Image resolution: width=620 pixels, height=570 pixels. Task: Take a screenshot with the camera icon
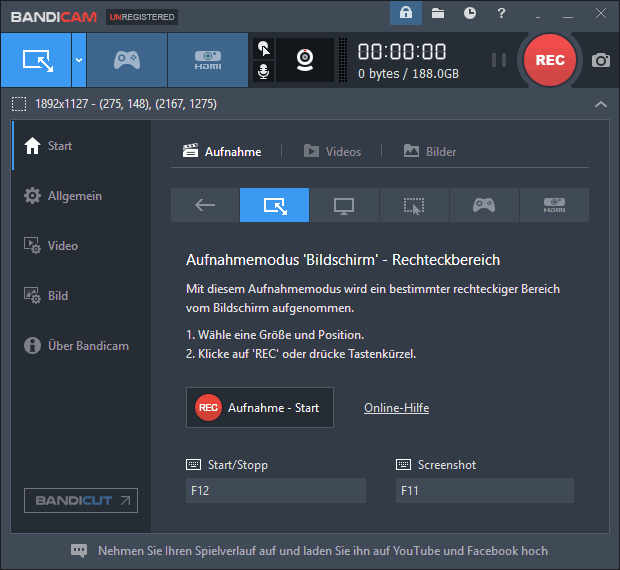(601, 60)
